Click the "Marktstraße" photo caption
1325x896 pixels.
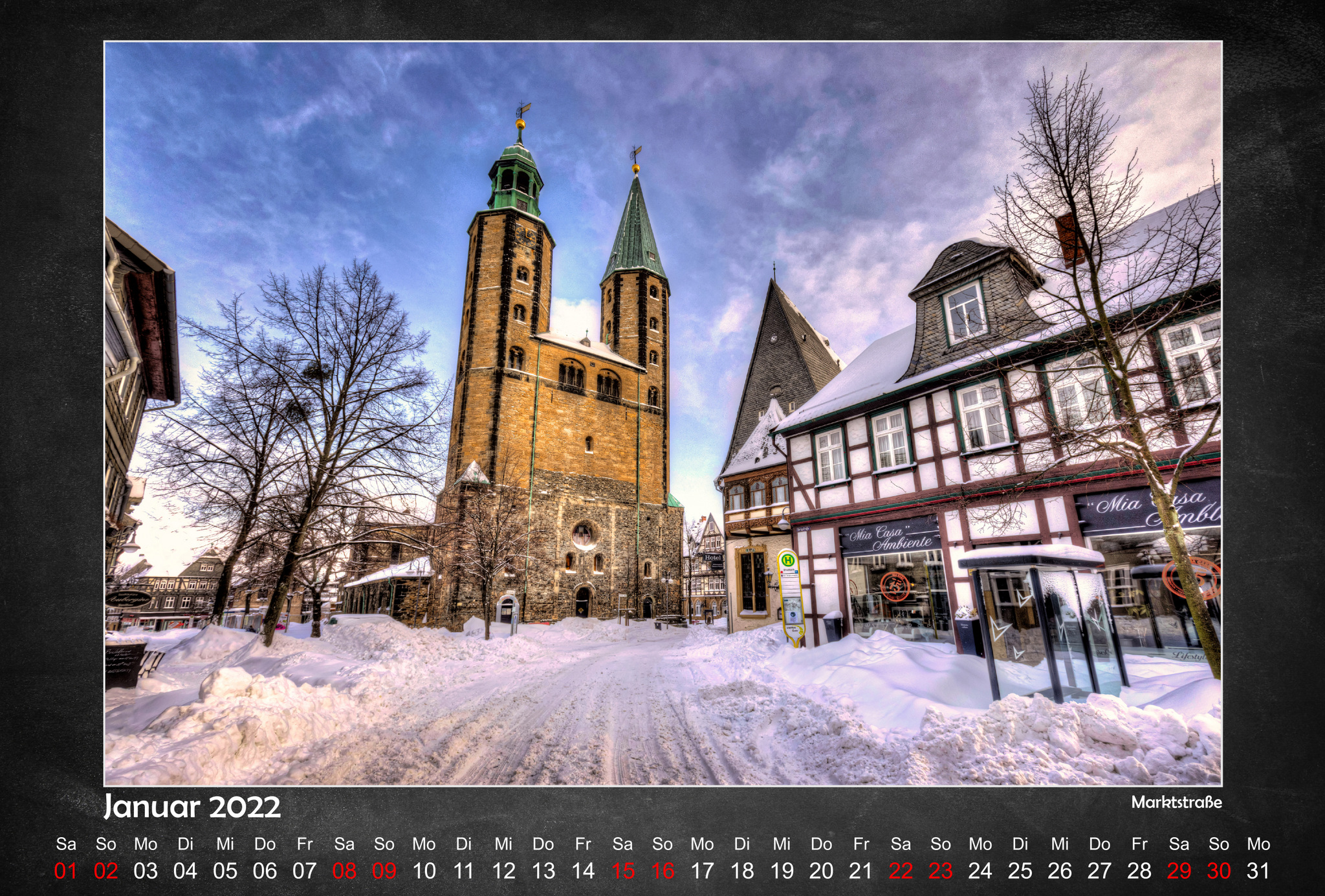[x=1176, y=802]
